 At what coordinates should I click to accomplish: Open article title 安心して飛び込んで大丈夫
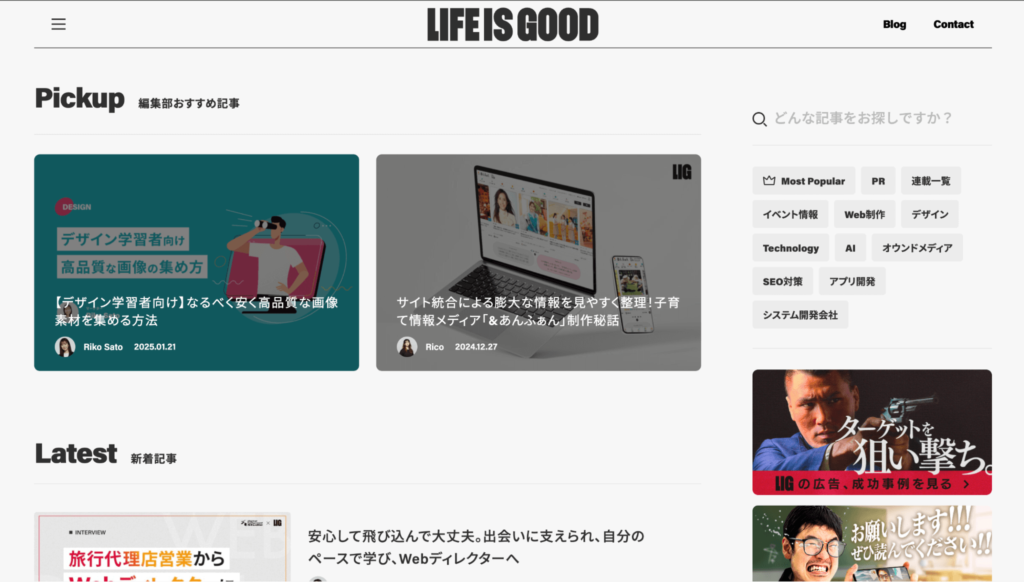coord(476,547)
